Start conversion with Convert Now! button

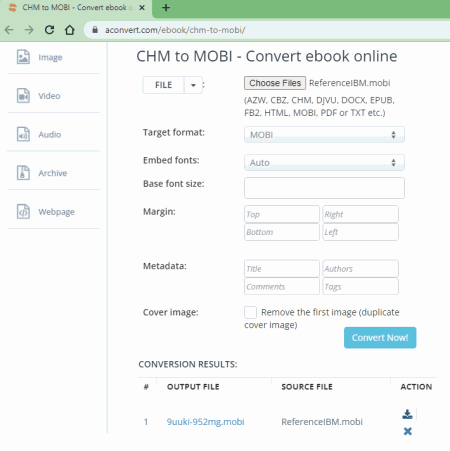380,338
